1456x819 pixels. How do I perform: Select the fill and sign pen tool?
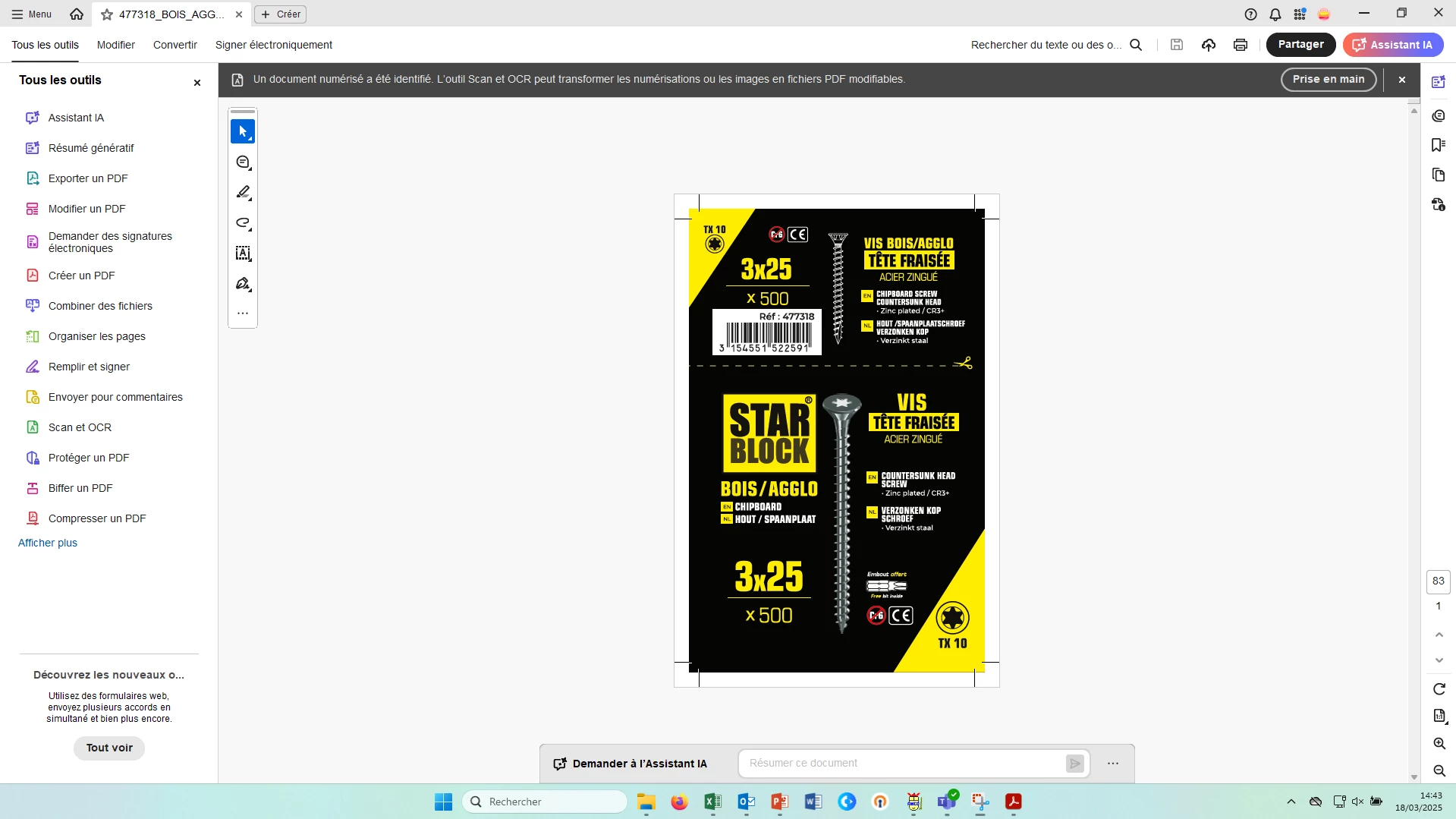[243, 284]
